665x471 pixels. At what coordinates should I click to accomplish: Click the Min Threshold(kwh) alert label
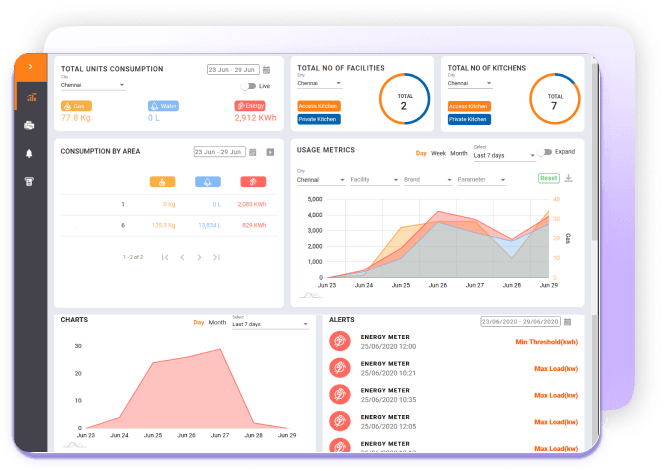pos(547,342)
